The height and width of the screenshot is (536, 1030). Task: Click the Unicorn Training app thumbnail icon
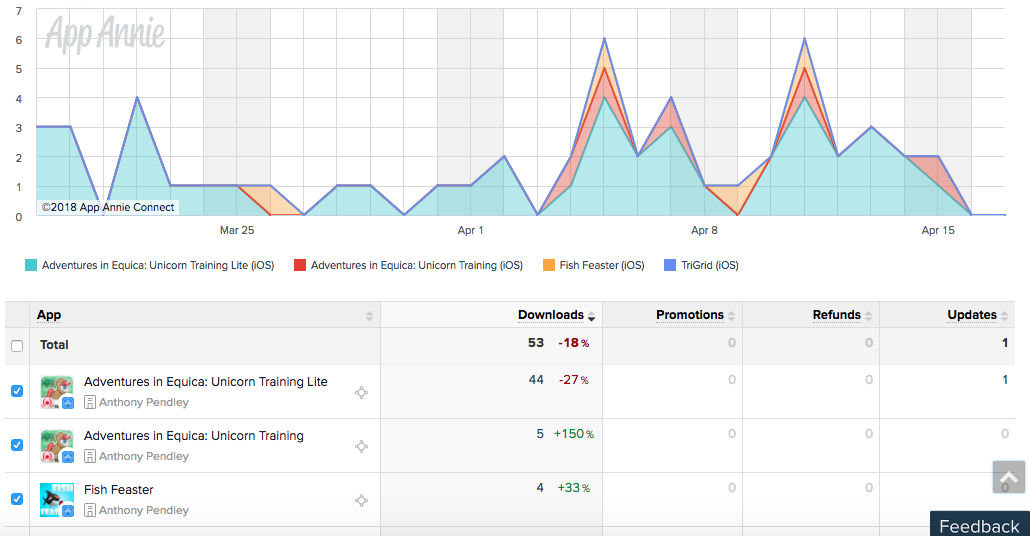(57, 446)
